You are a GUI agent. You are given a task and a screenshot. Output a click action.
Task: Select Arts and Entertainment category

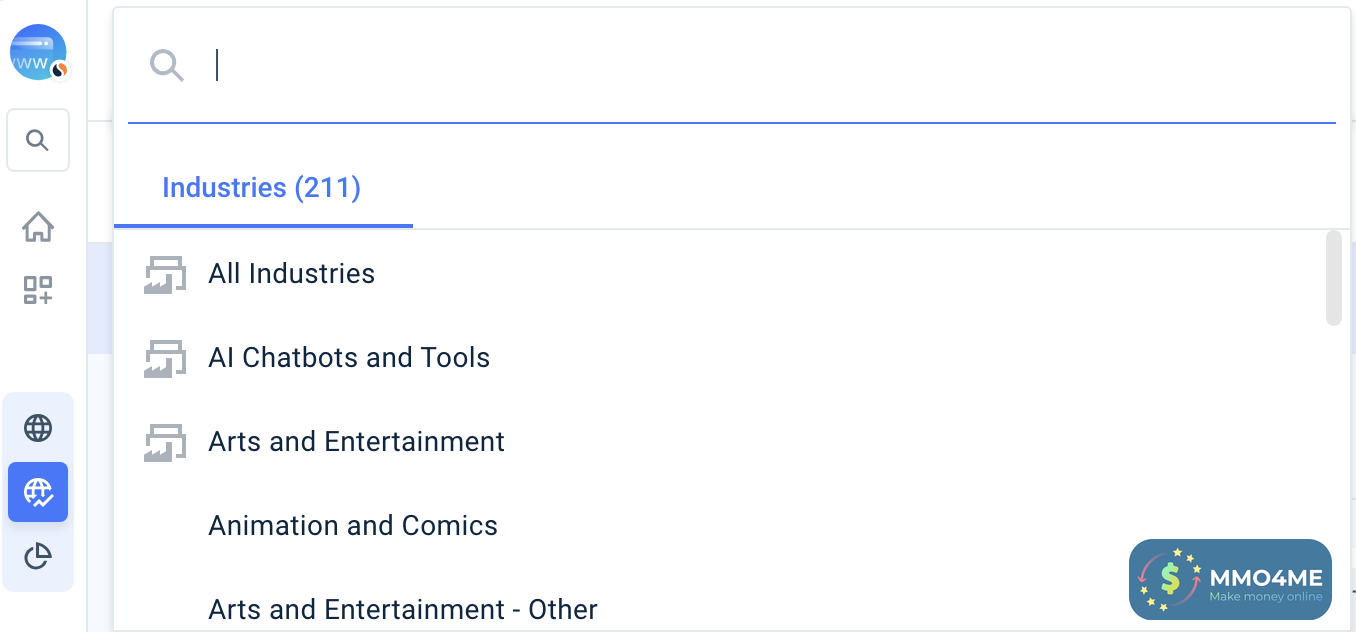[x=356, y=442]
